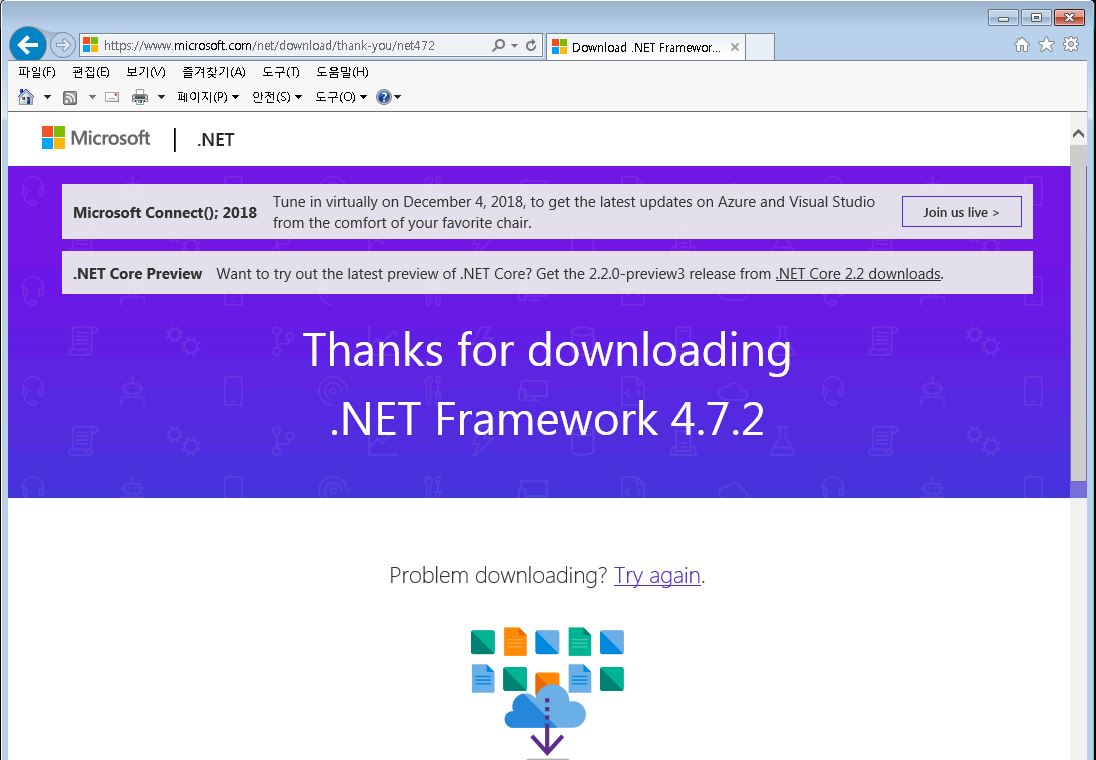Click the Join us live button
The height and width of the screenshot is (760, 1096).
[961, 212]
